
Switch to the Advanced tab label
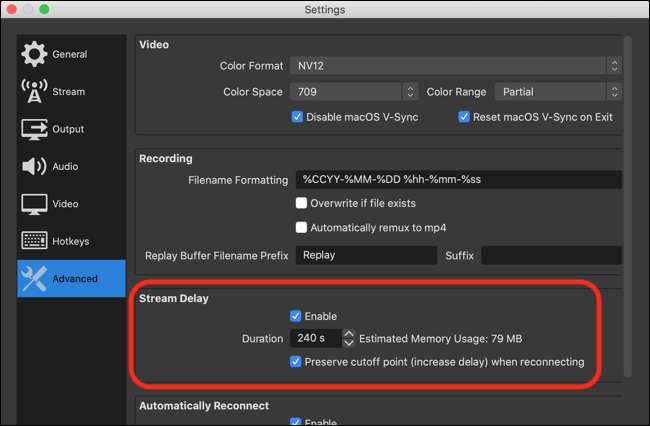coord(77,280)
